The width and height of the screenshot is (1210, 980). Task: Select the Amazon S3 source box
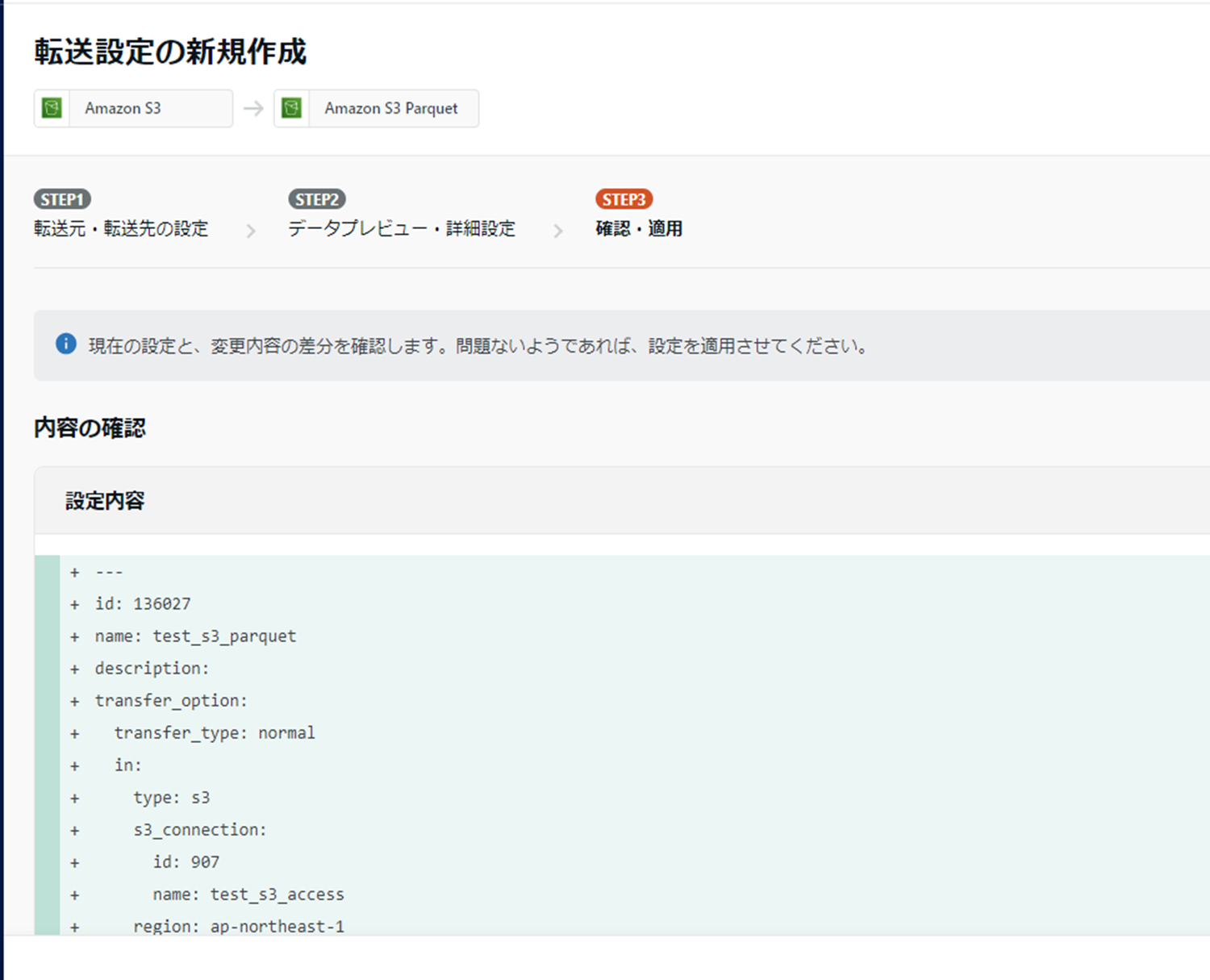click(133, 108)
